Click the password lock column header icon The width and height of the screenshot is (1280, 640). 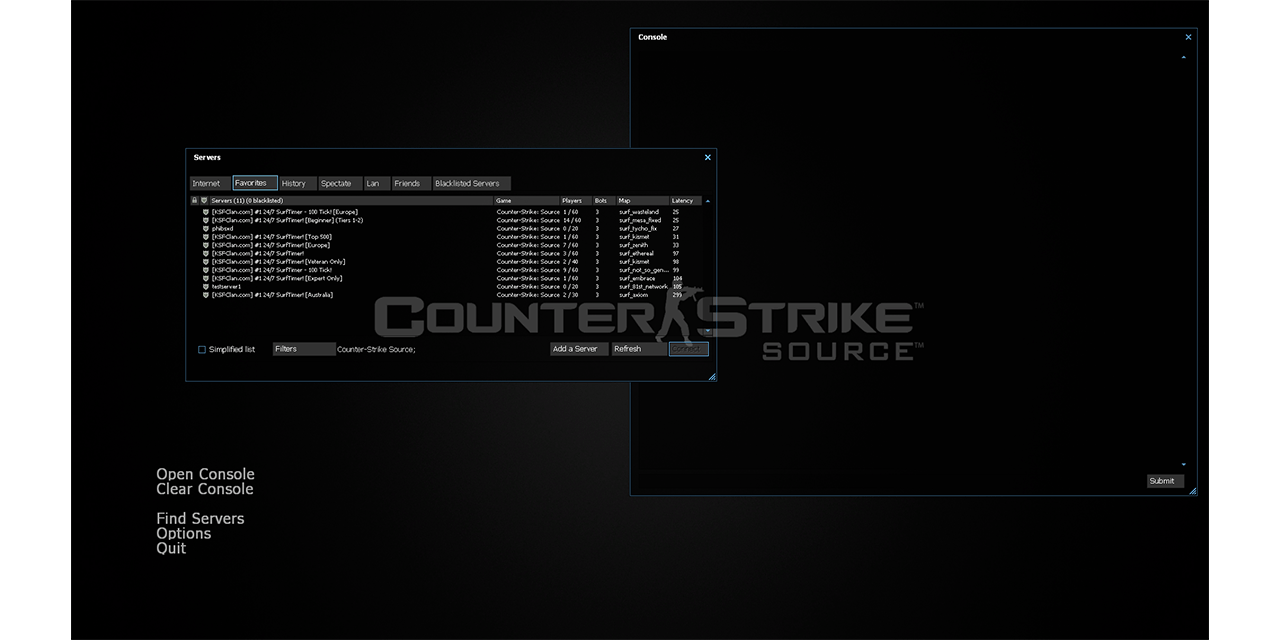point(194,201)
